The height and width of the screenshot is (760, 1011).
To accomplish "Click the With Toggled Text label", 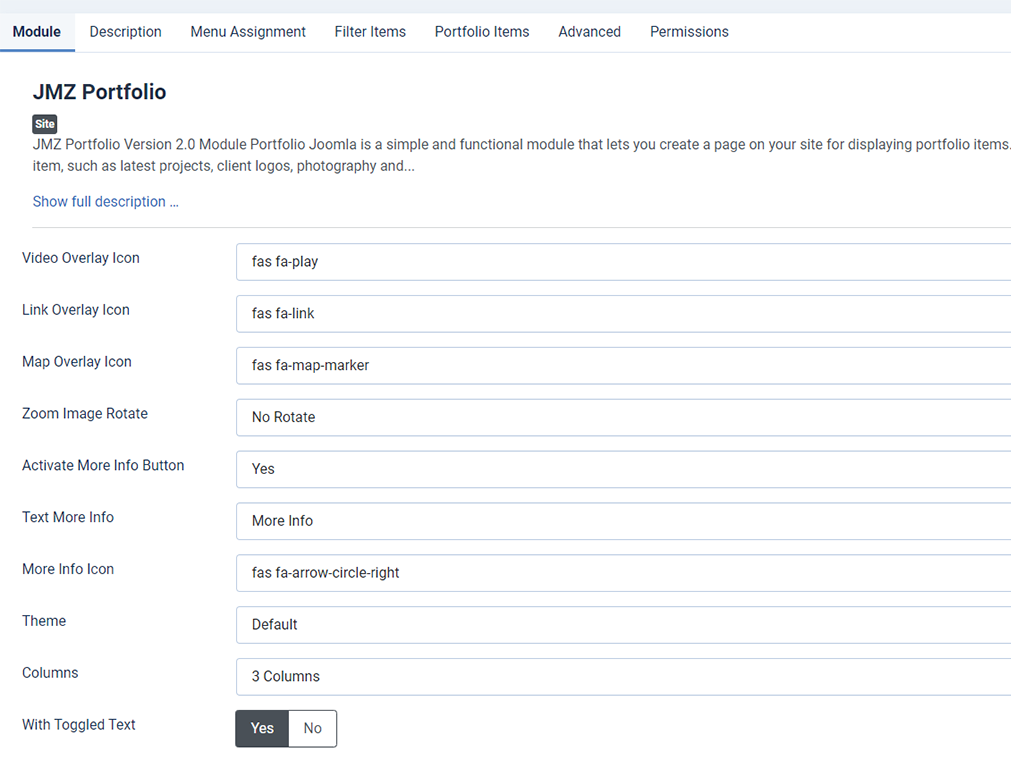I will [79, 725].
